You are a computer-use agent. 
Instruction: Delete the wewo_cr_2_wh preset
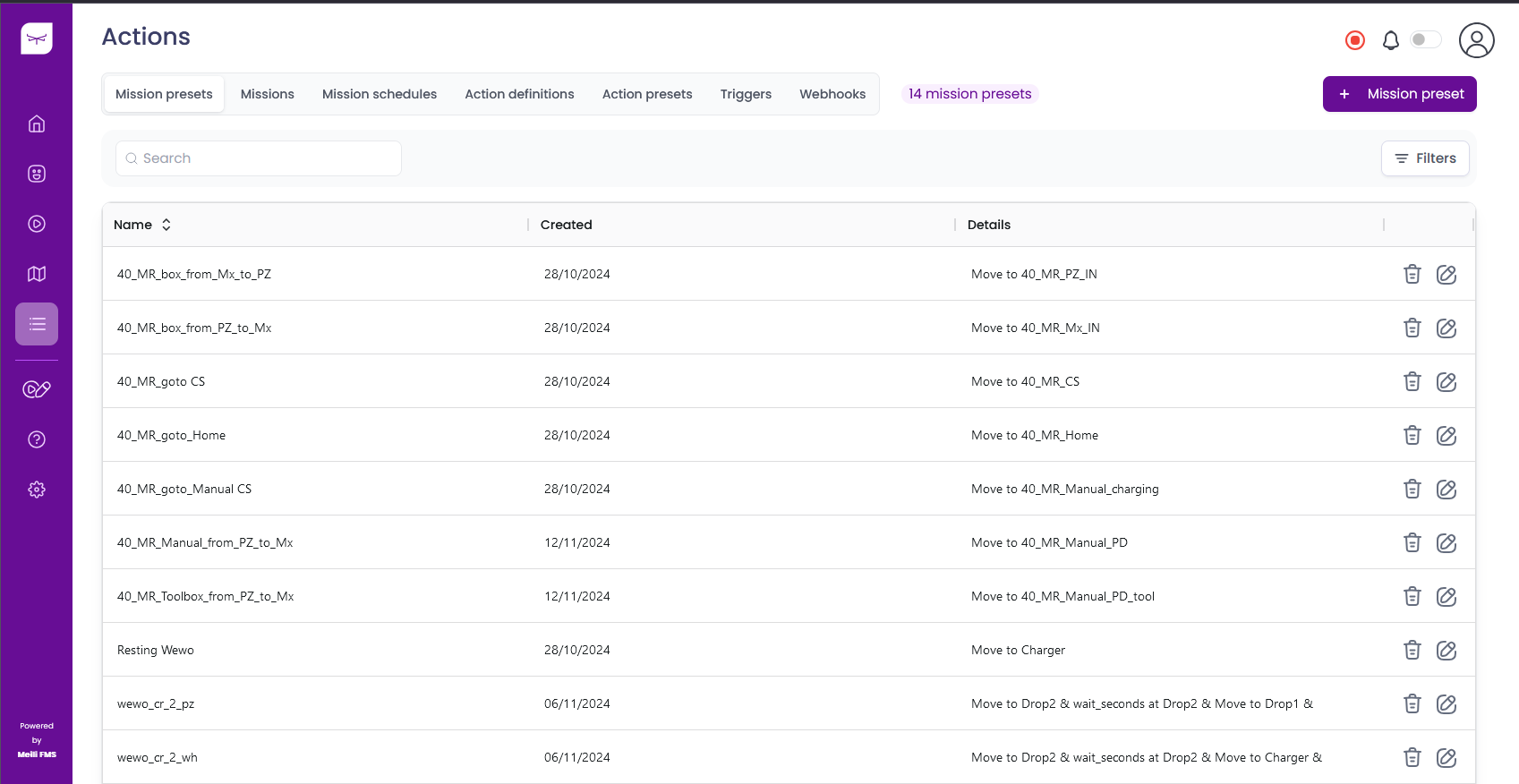pos(1412,757)
